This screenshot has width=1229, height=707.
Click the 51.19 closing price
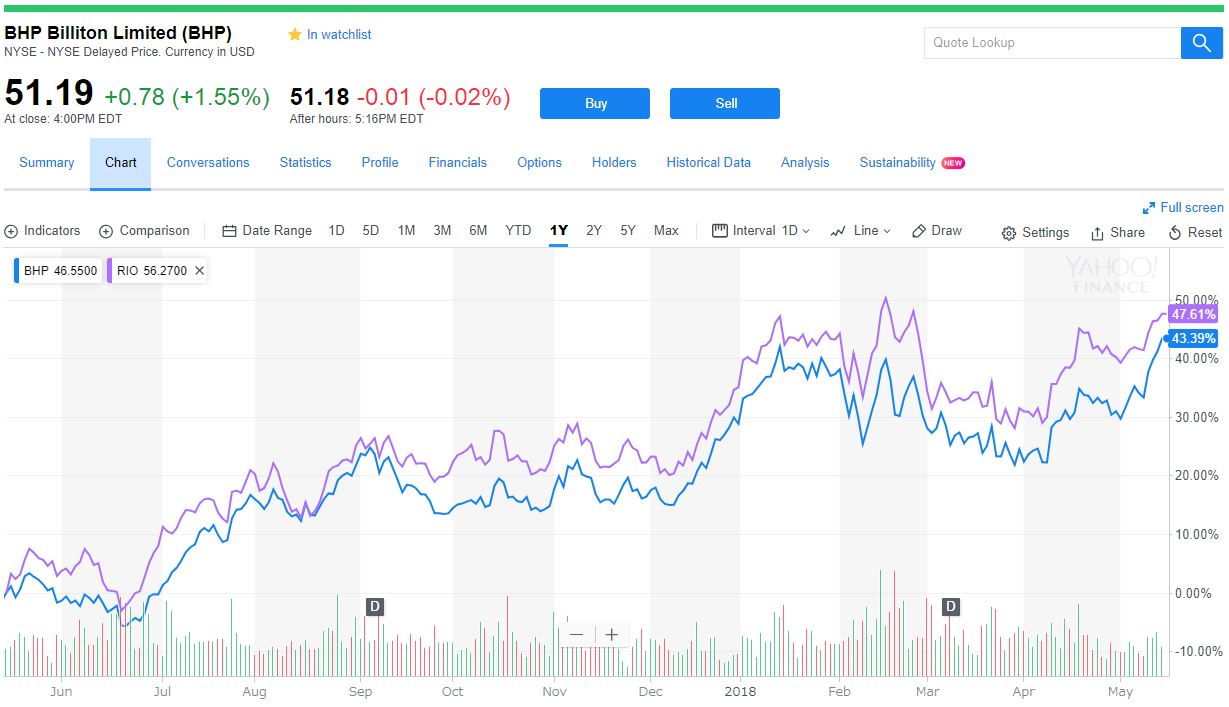click(x=49, y=94)
